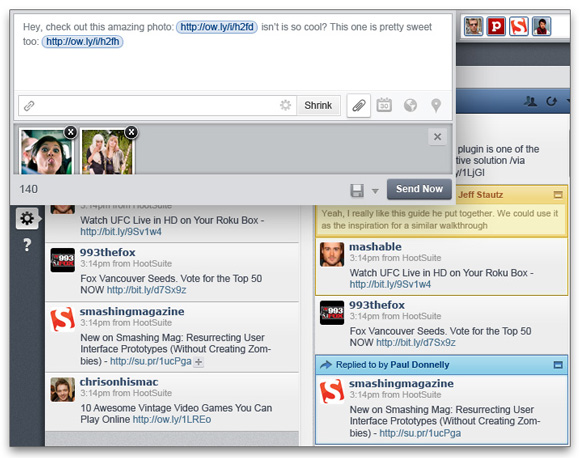Click the save draft floppy icon
Viewport: 580px width, 458px height.
tap(357, 191)
